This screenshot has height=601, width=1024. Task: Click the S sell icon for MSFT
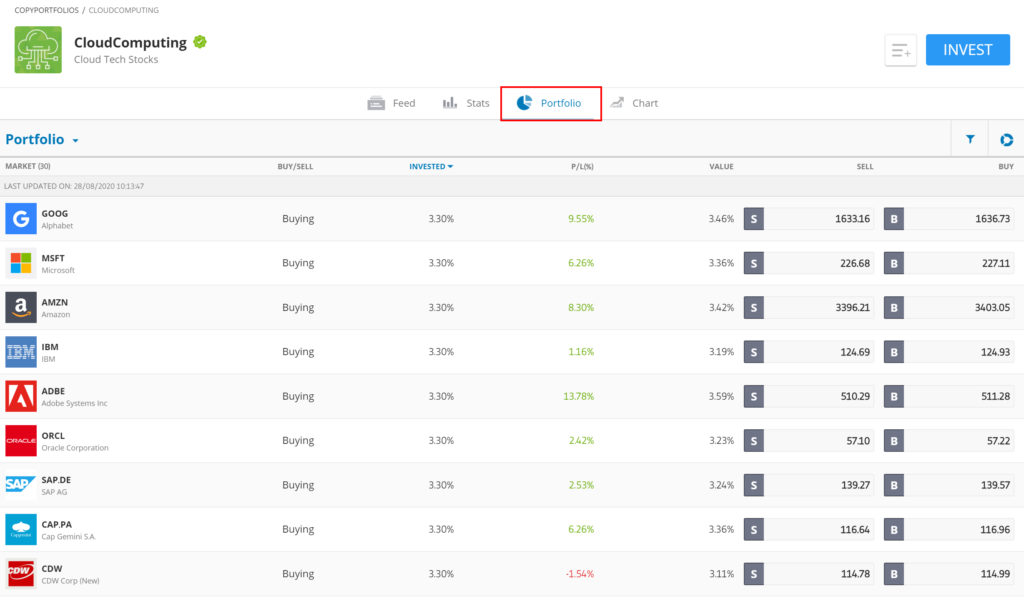754,263
